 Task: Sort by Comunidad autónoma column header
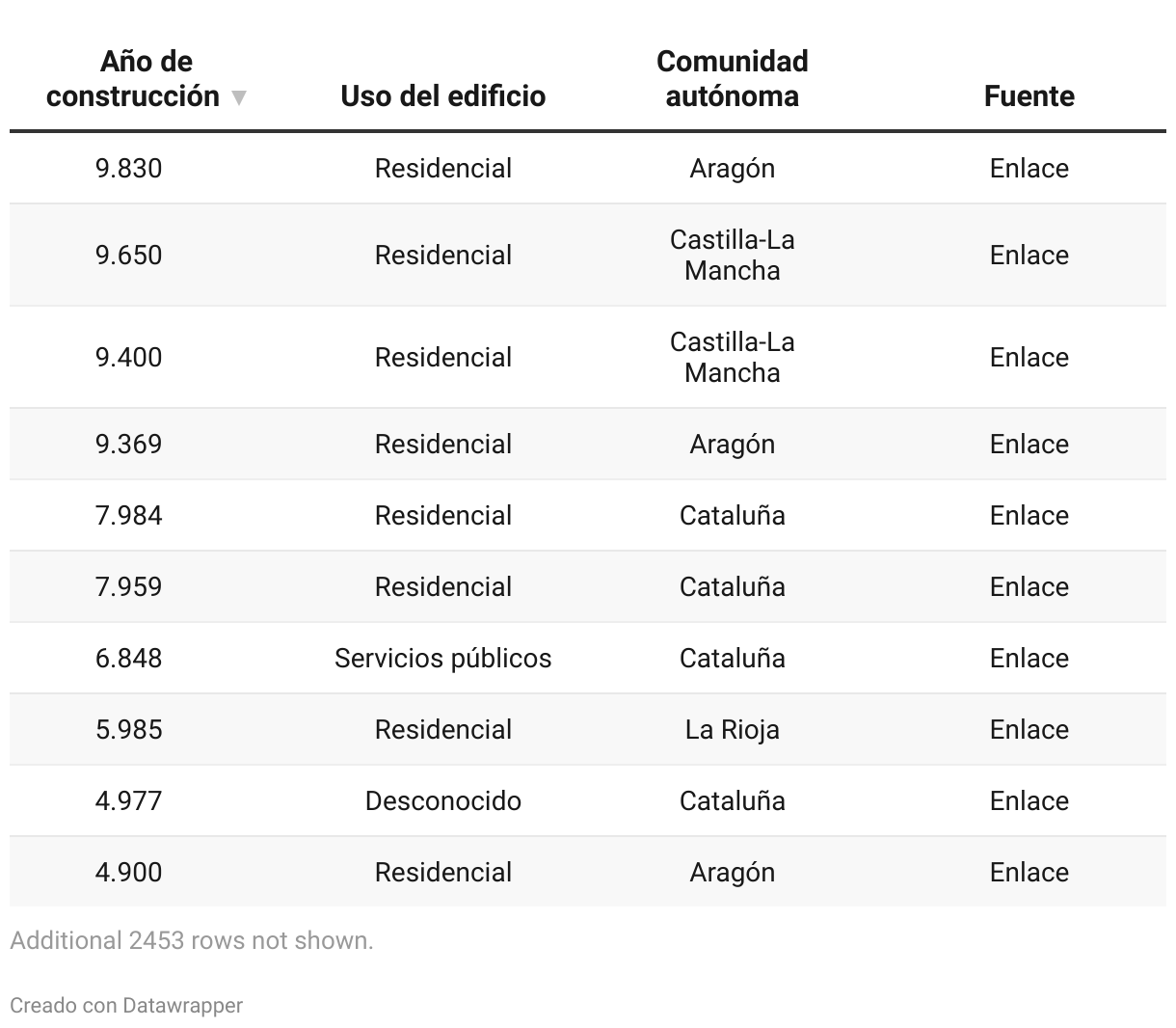click(733, 78)
